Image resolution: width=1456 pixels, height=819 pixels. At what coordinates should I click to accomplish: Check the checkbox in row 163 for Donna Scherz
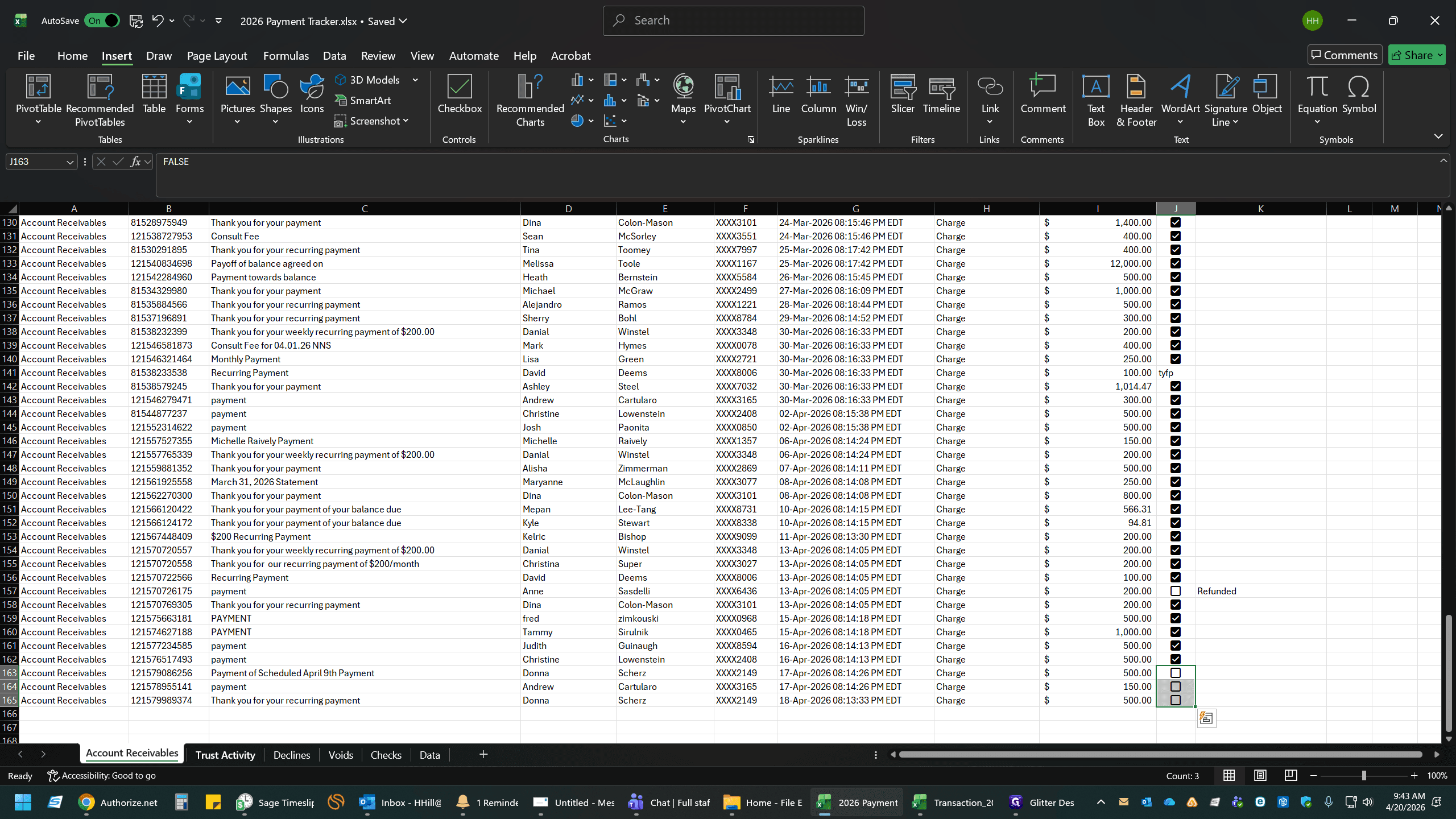[x=1176, y=673]
